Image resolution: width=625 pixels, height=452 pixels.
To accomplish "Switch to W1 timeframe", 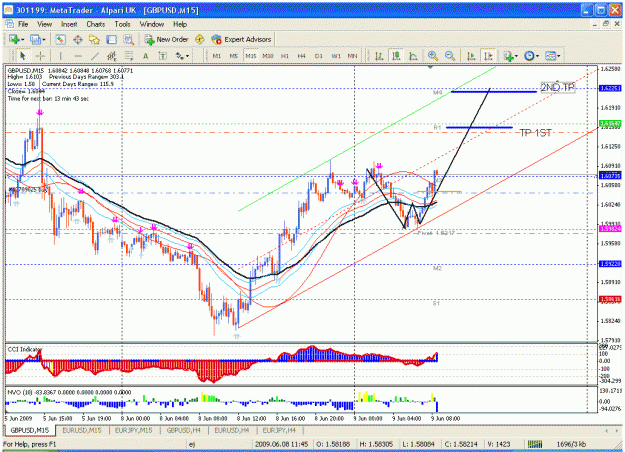I will coord(336,56).
